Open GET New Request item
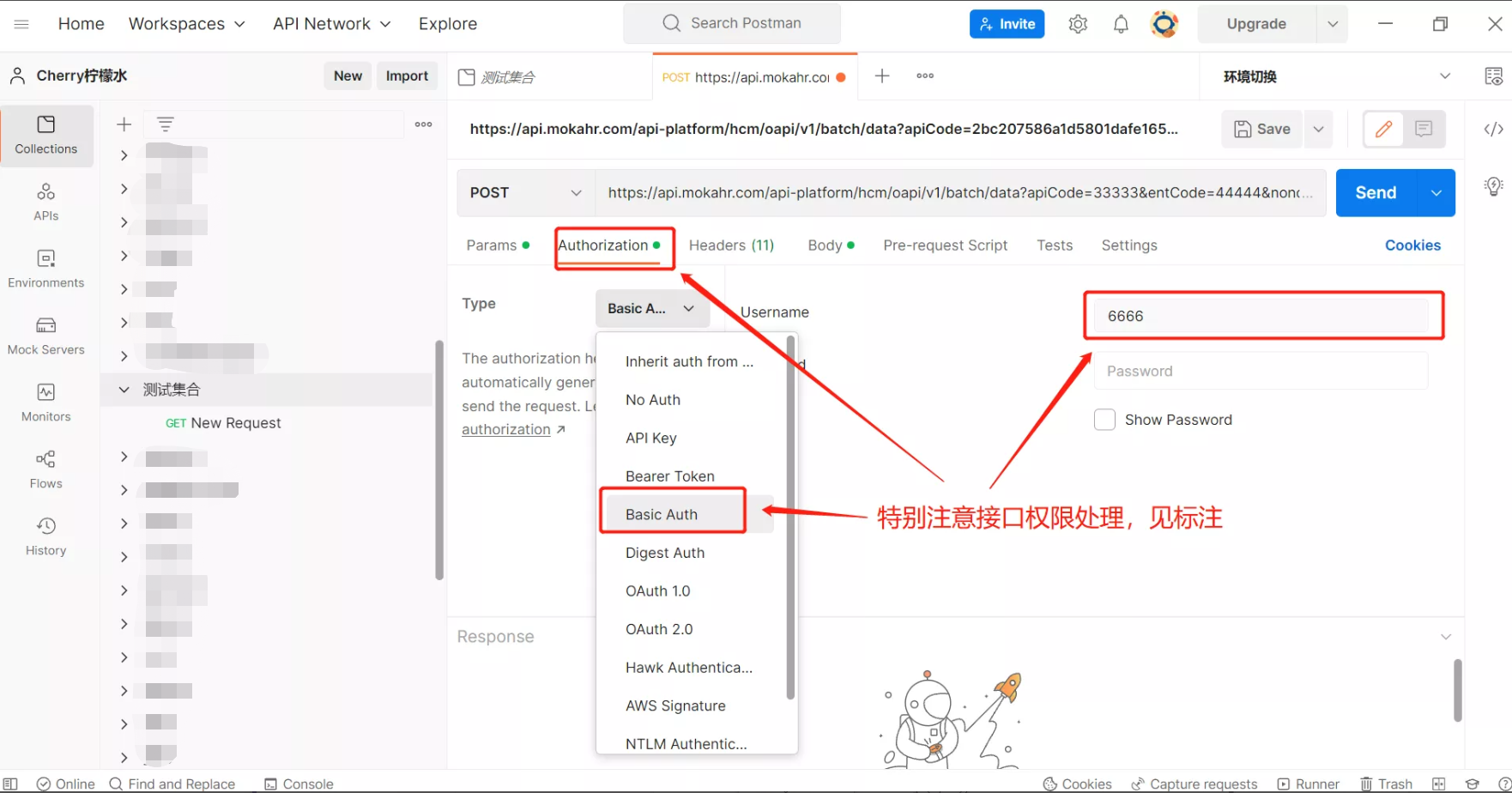 pyautogui.click(x=223, y=423)
